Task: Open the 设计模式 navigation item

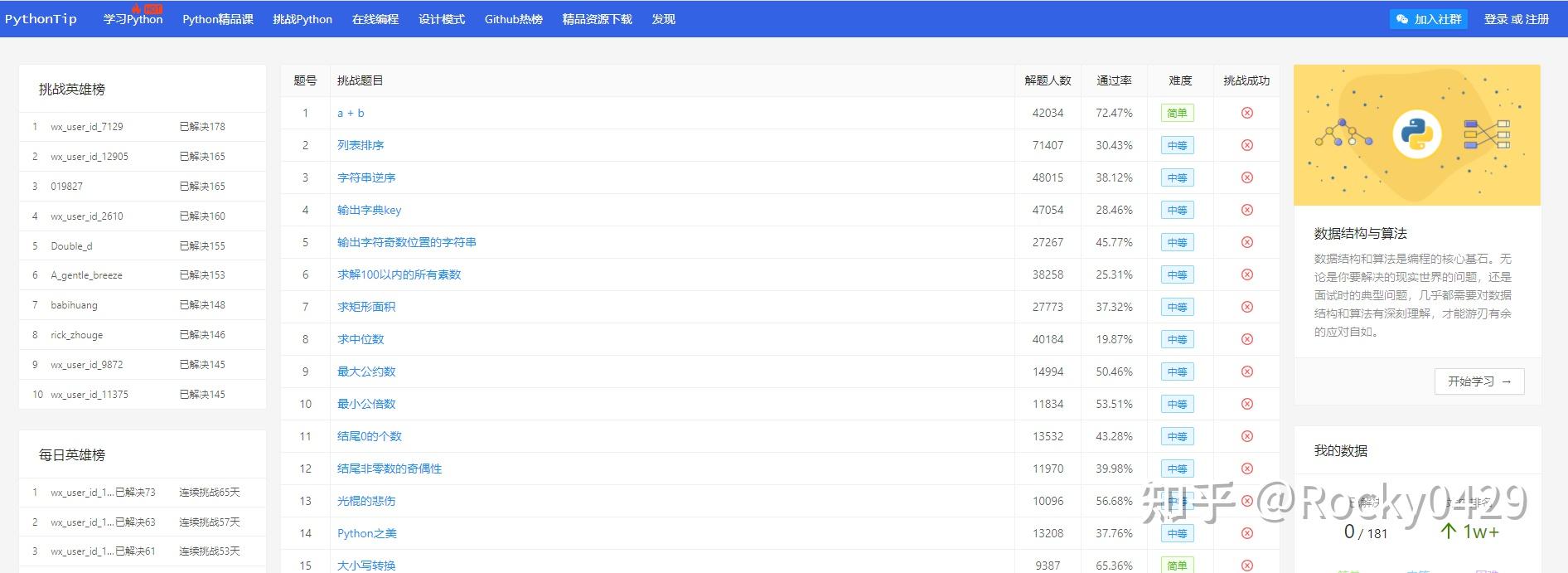Action: (x=441, y=19)
